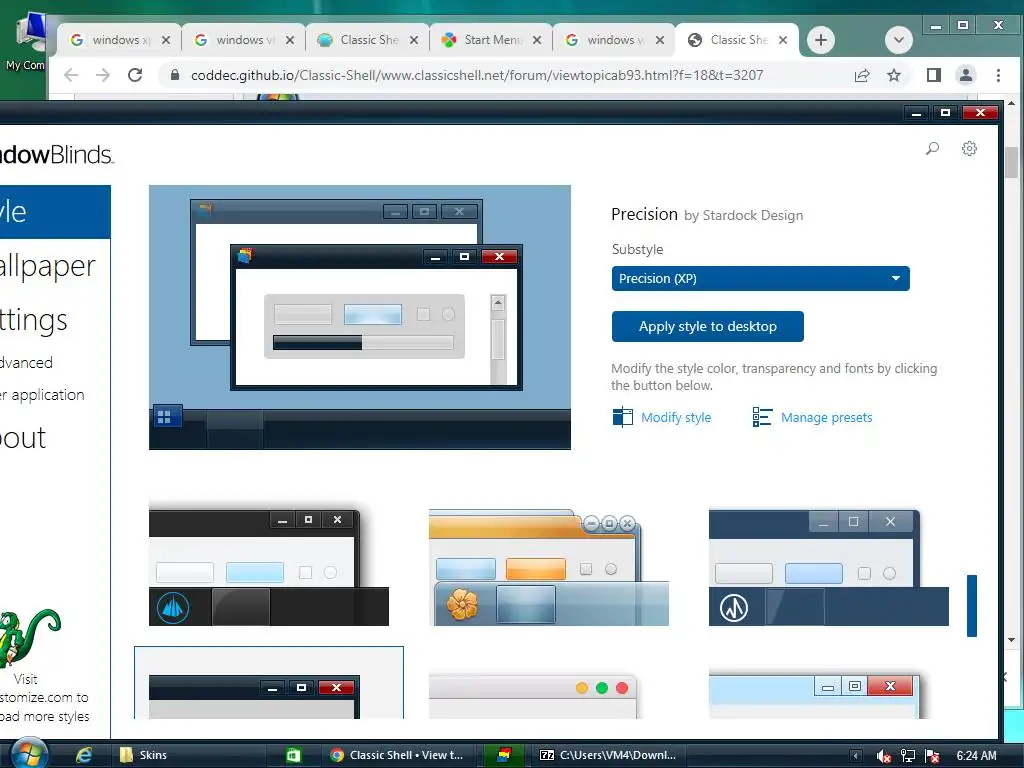
Task: Click the Chrome page scrollbar down arrow
Action: [x=1012, y=641]
